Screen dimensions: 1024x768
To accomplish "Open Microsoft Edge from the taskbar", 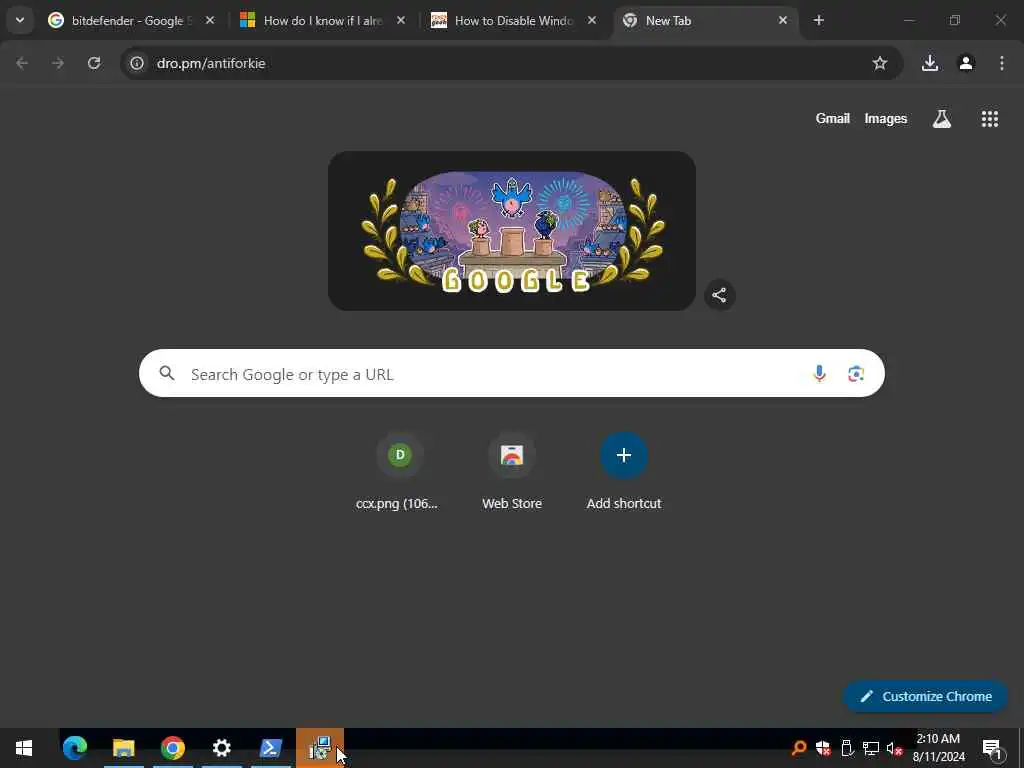I will click(x=75, y=748).
